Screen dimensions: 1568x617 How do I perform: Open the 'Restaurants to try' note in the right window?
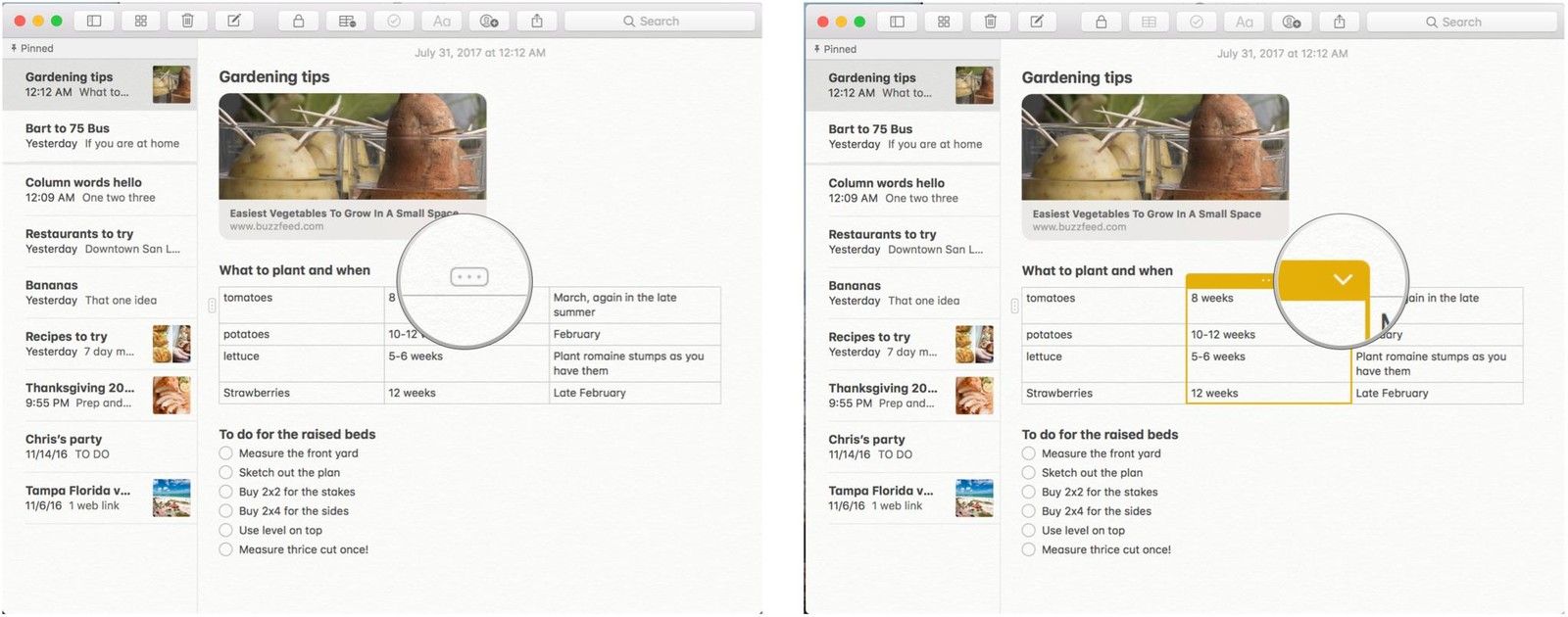tap(902, 242)
